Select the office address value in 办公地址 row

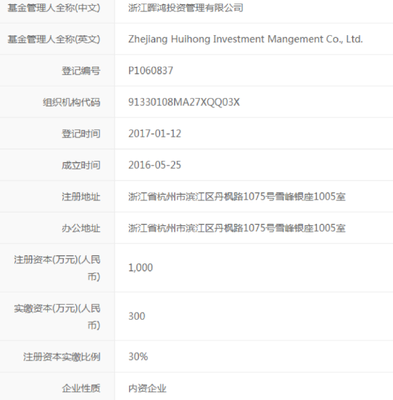tap(237, 228)
